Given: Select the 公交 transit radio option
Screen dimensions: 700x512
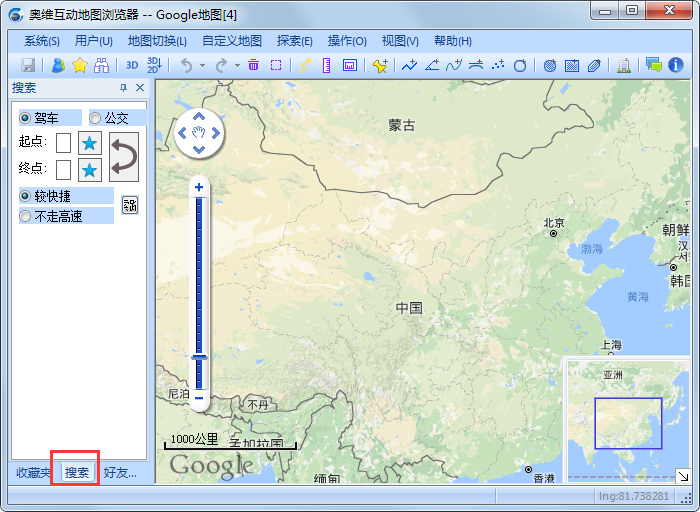Looking at the screenshot, I should [x=118, y=118].
